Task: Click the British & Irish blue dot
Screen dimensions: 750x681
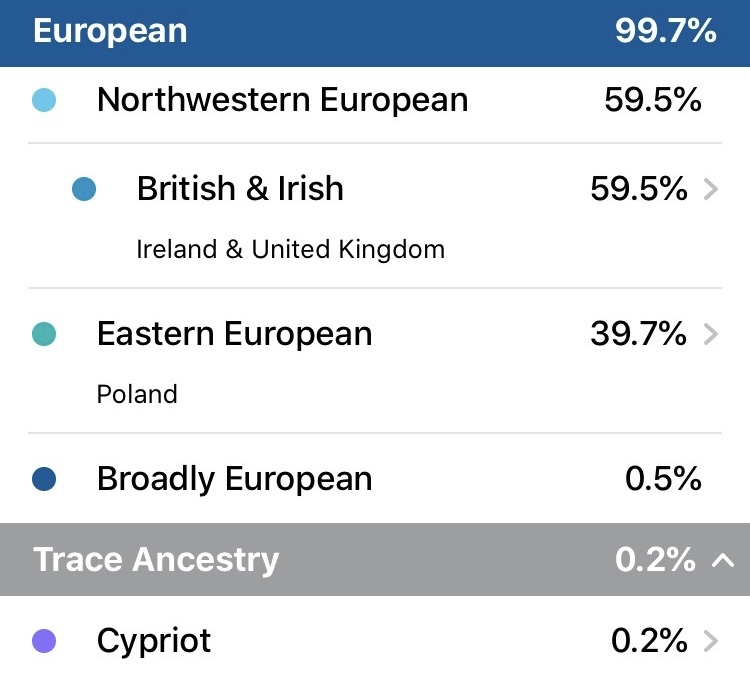Action: tap(84, 189)
